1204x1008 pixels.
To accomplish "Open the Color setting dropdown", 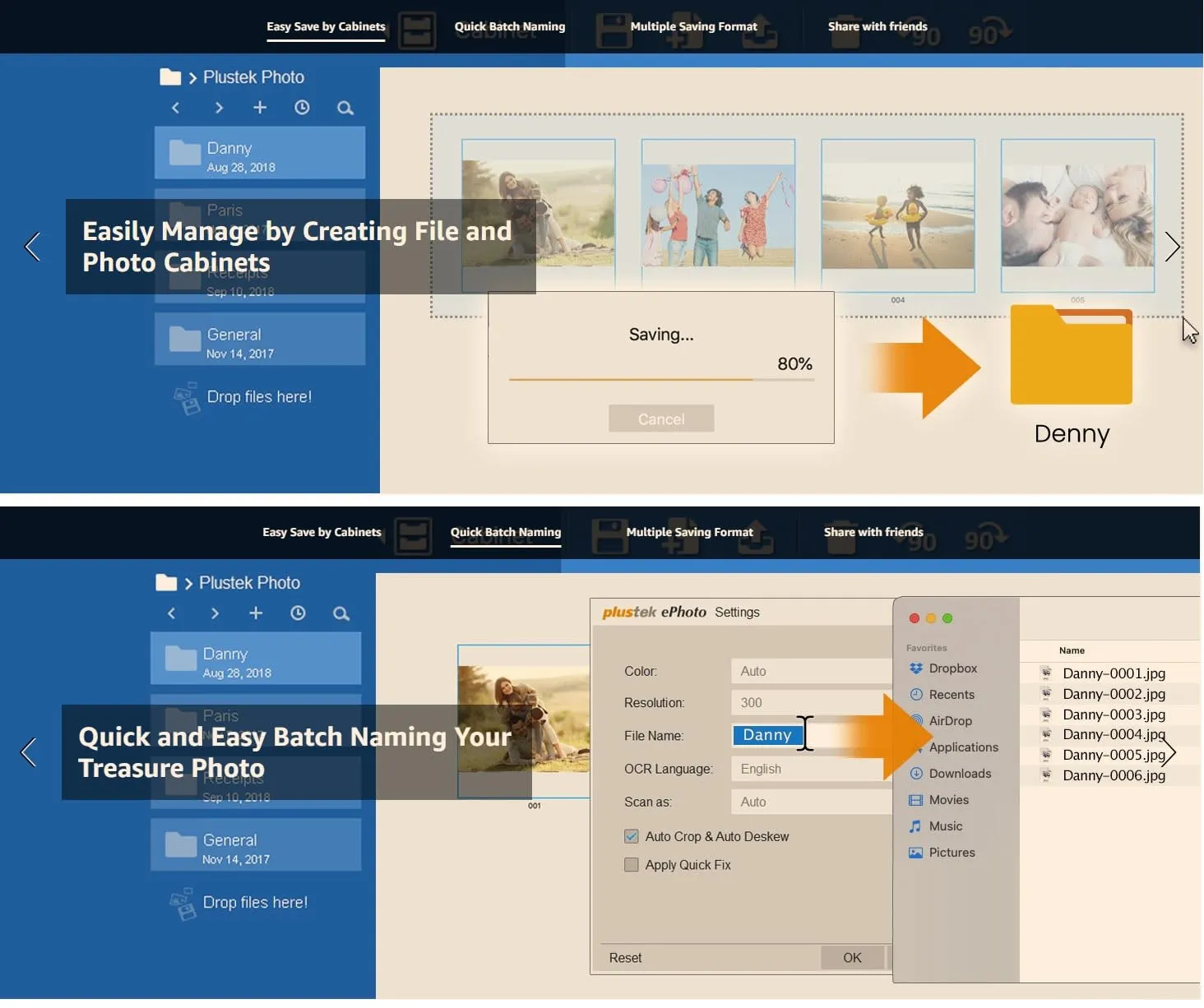I will tap(810, 671).
